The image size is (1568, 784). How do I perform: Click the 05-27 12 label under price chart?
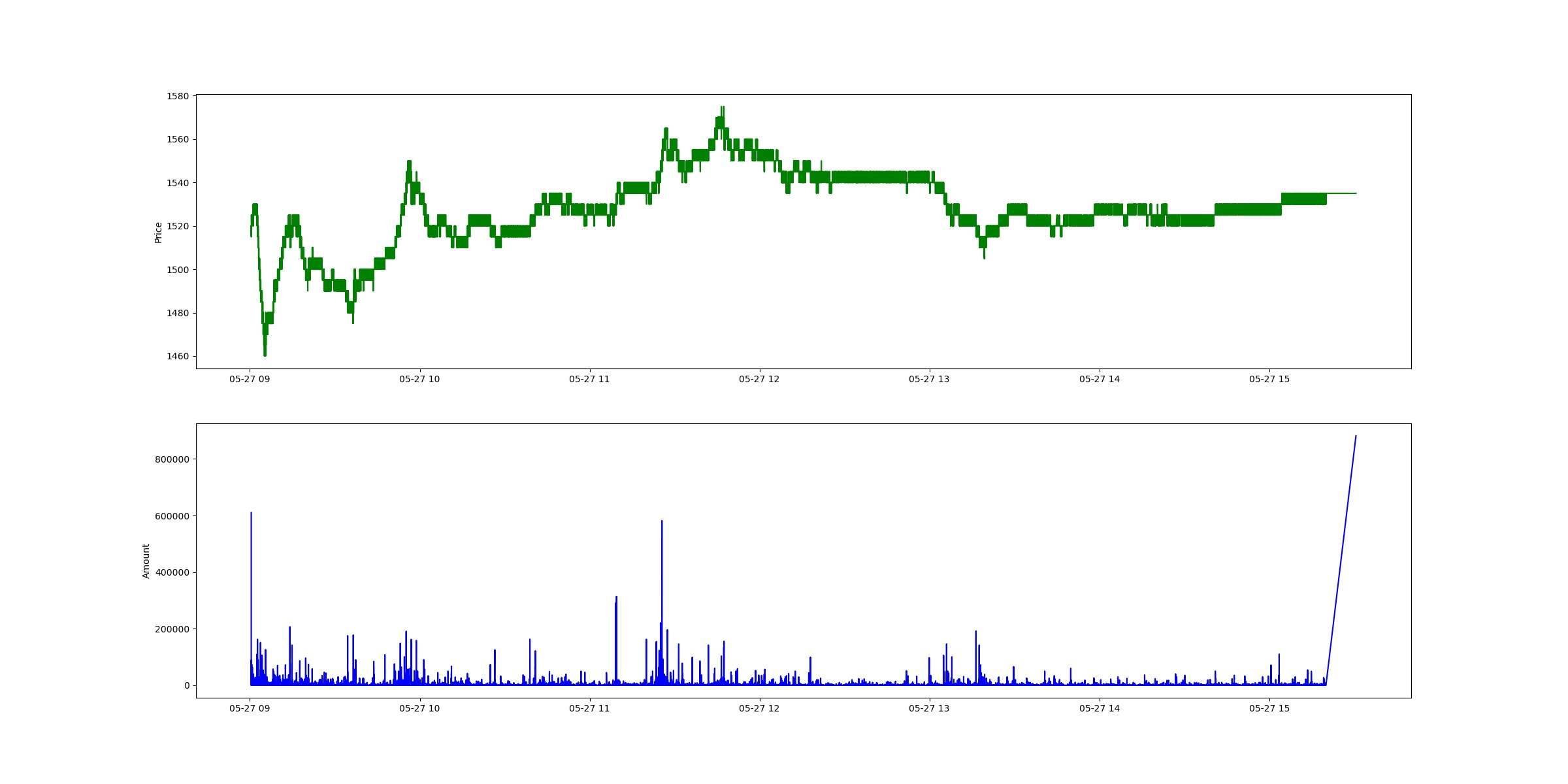pos(759,379)
